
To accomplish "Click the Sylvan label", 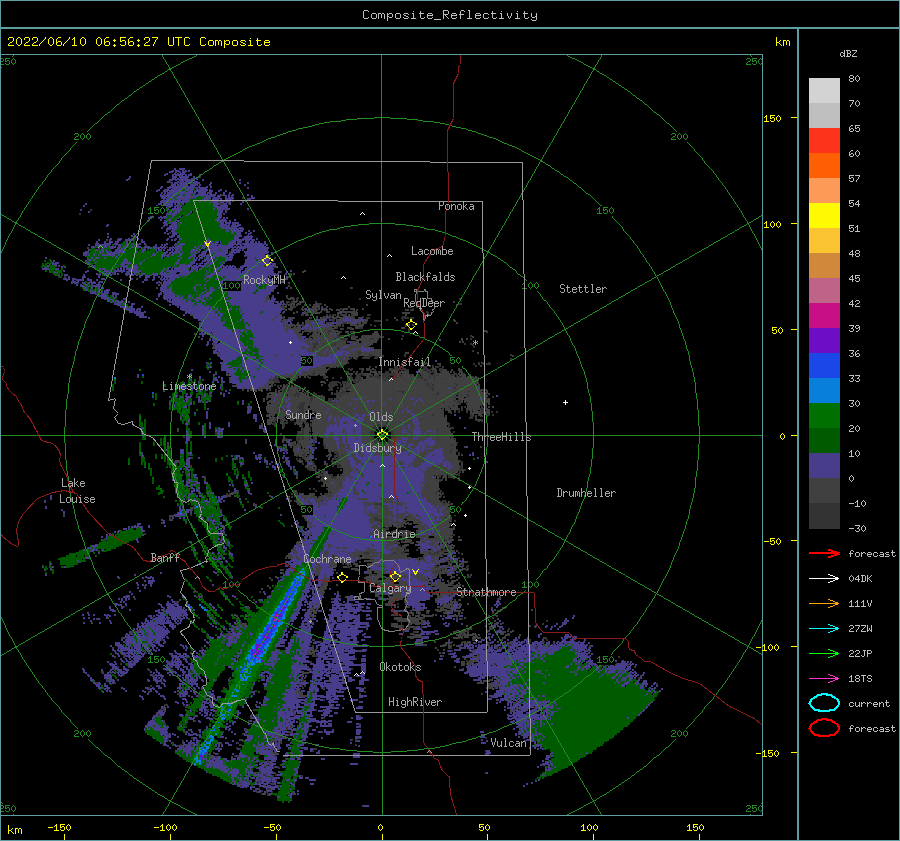I will [383, 295].
